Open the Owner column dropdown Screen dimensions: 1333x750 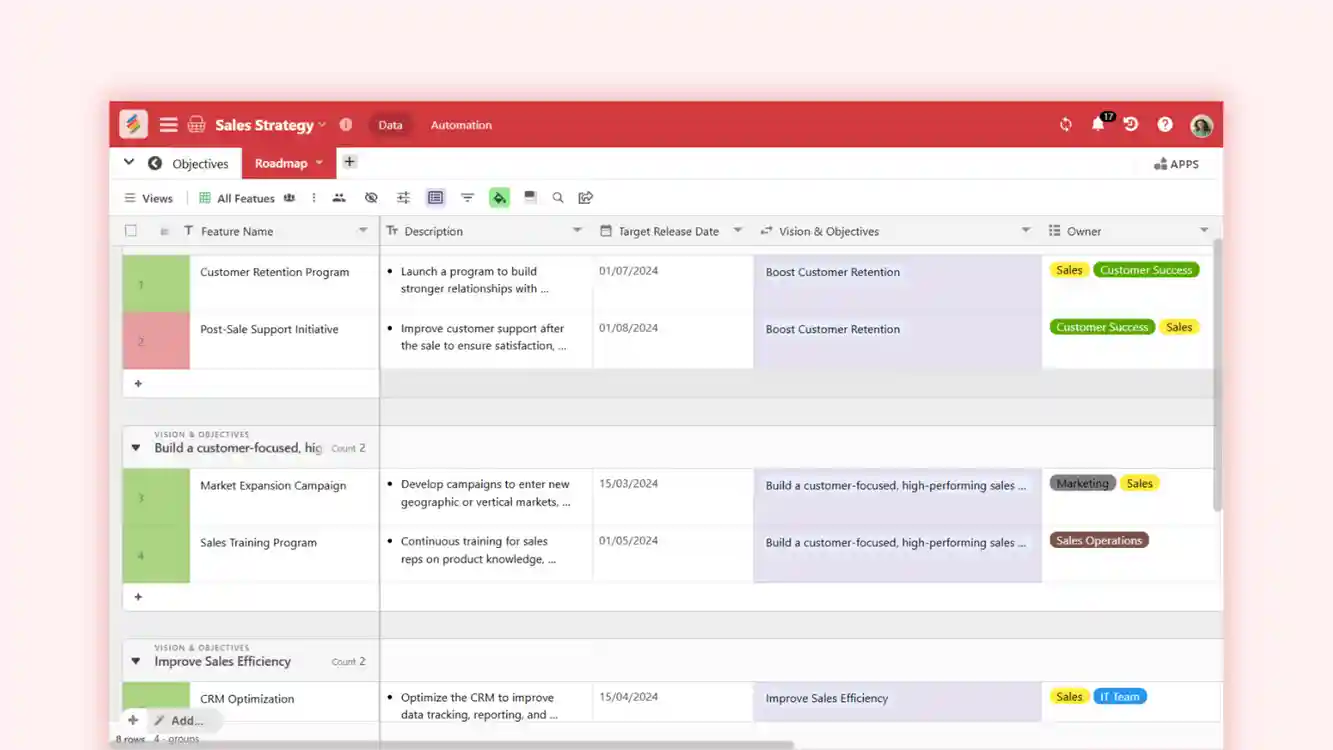click(1203, 230)
